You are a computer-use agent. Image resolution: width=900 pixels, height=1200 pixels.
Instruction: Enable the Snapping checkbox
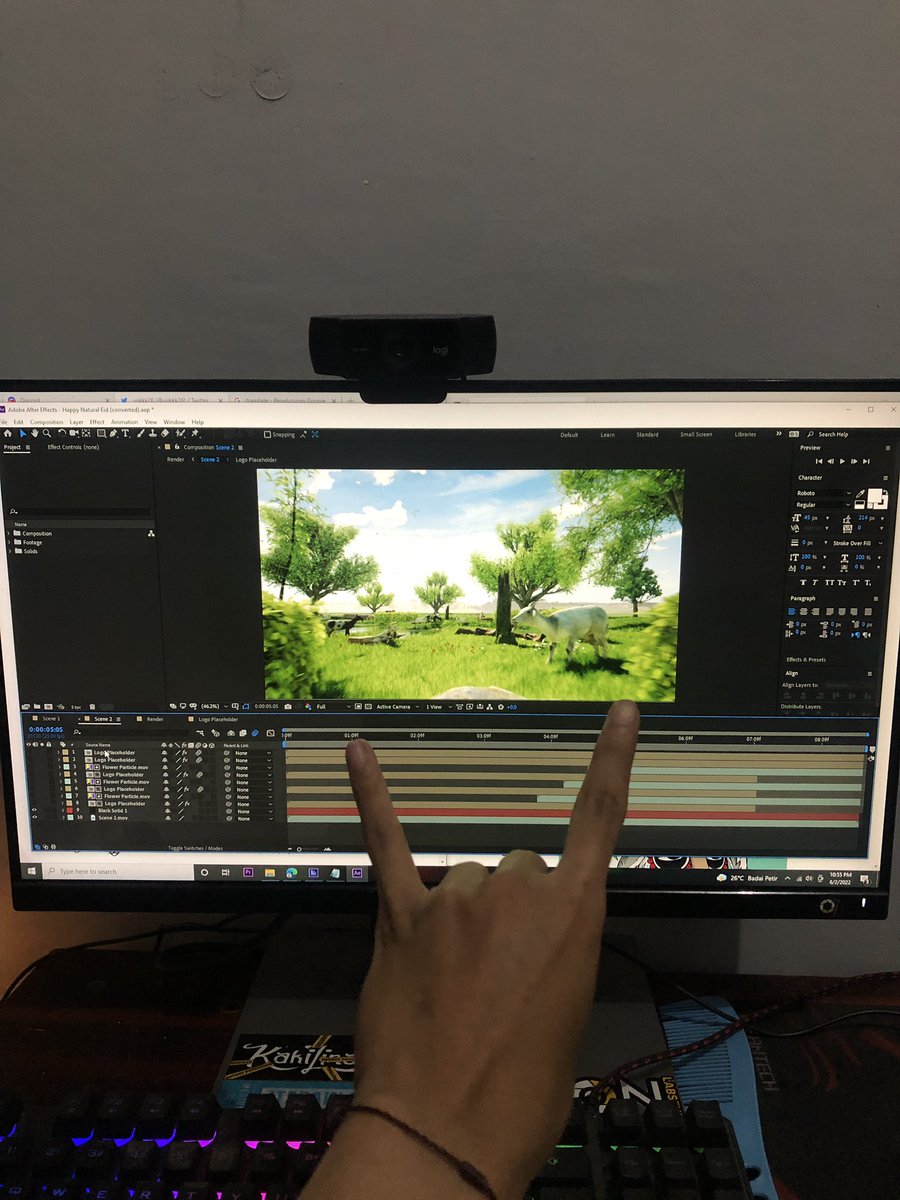click(x=267, y=434)
